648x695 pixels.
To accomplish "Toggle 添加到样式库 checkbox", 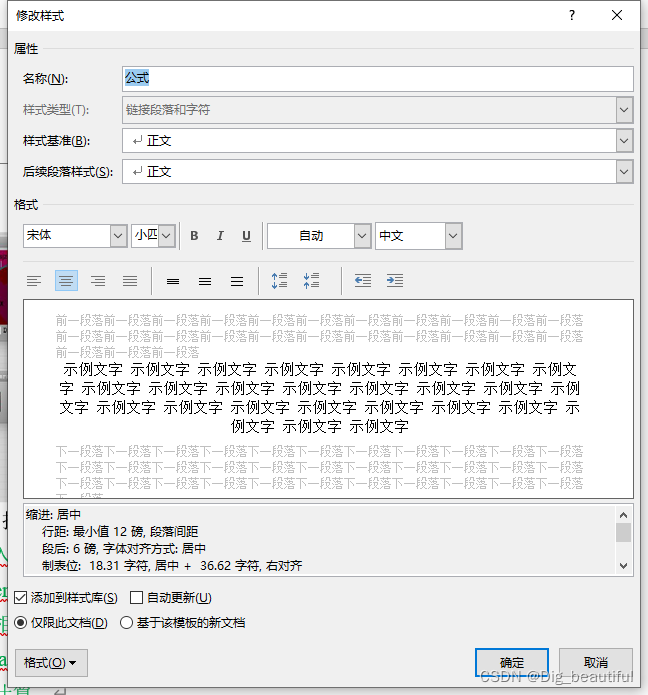I will click(x=21, y=598).
